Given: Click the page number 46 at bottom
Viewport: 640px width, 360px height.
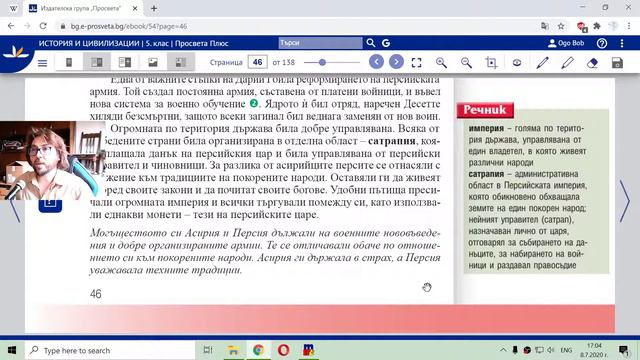Looking at the screenshot, I should [96, 294].
